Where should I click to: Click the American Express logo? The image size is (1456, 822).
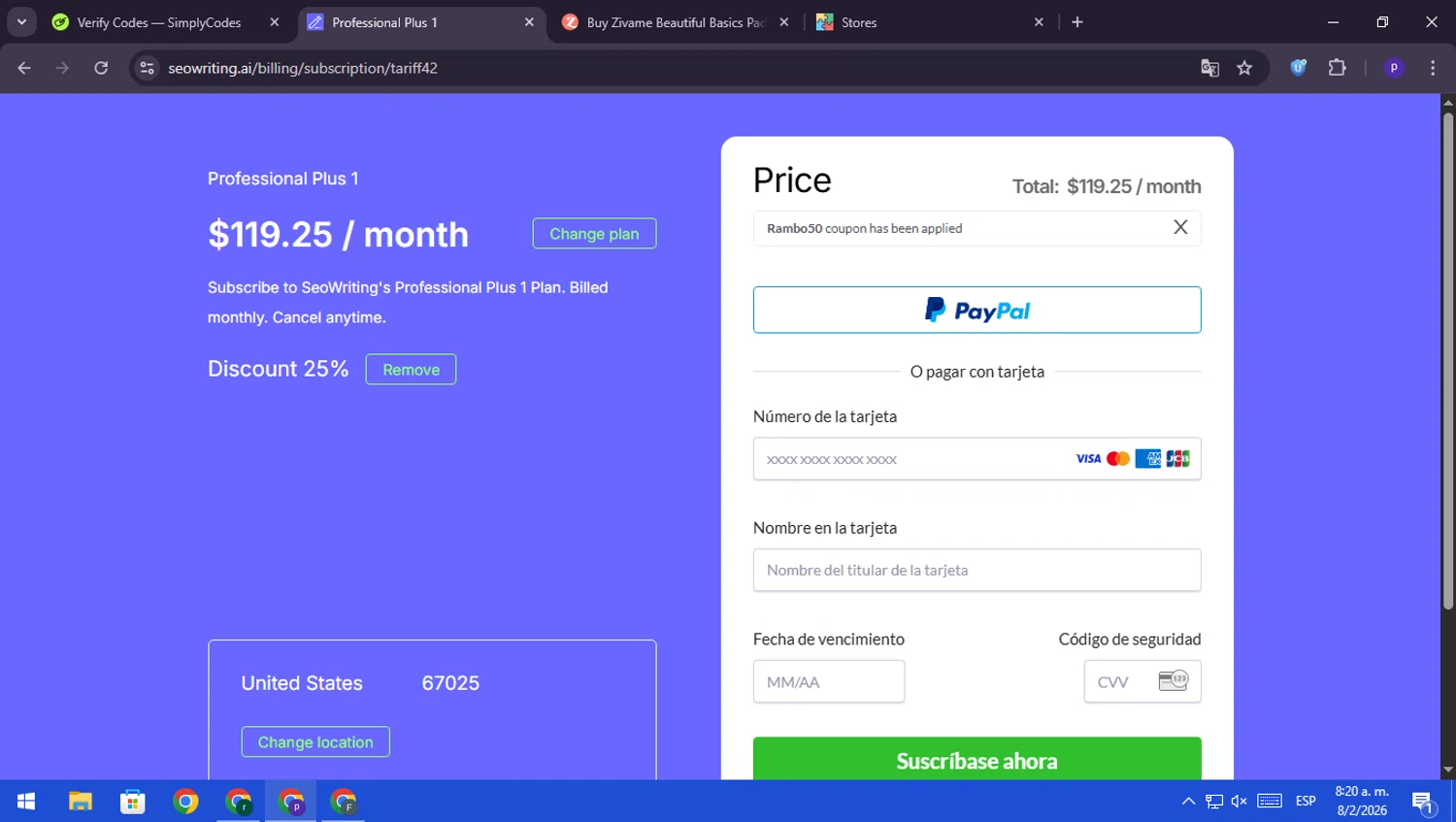[x=1148, y=459]
